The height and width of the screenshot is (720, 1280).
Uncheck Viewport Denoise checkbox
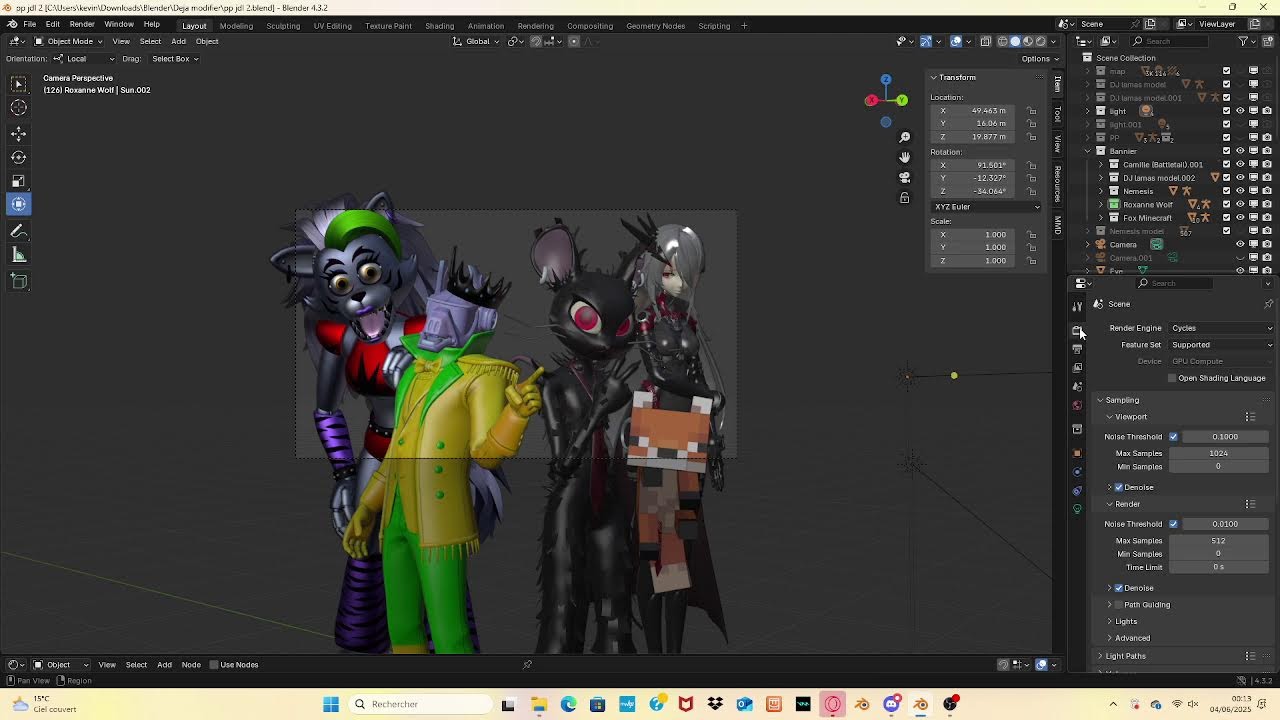point(1119,488)
